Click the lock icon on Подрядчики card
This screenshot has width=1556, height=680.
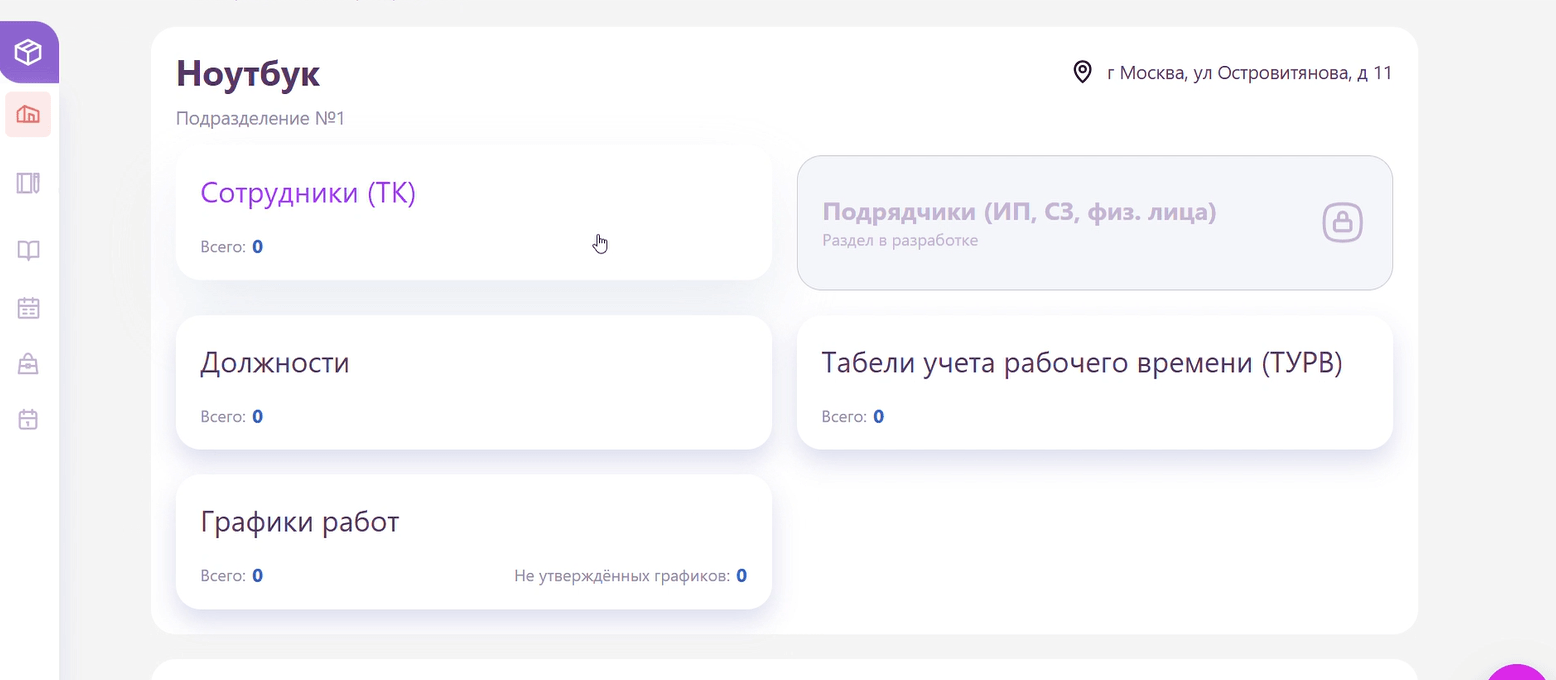point(1343,222)
